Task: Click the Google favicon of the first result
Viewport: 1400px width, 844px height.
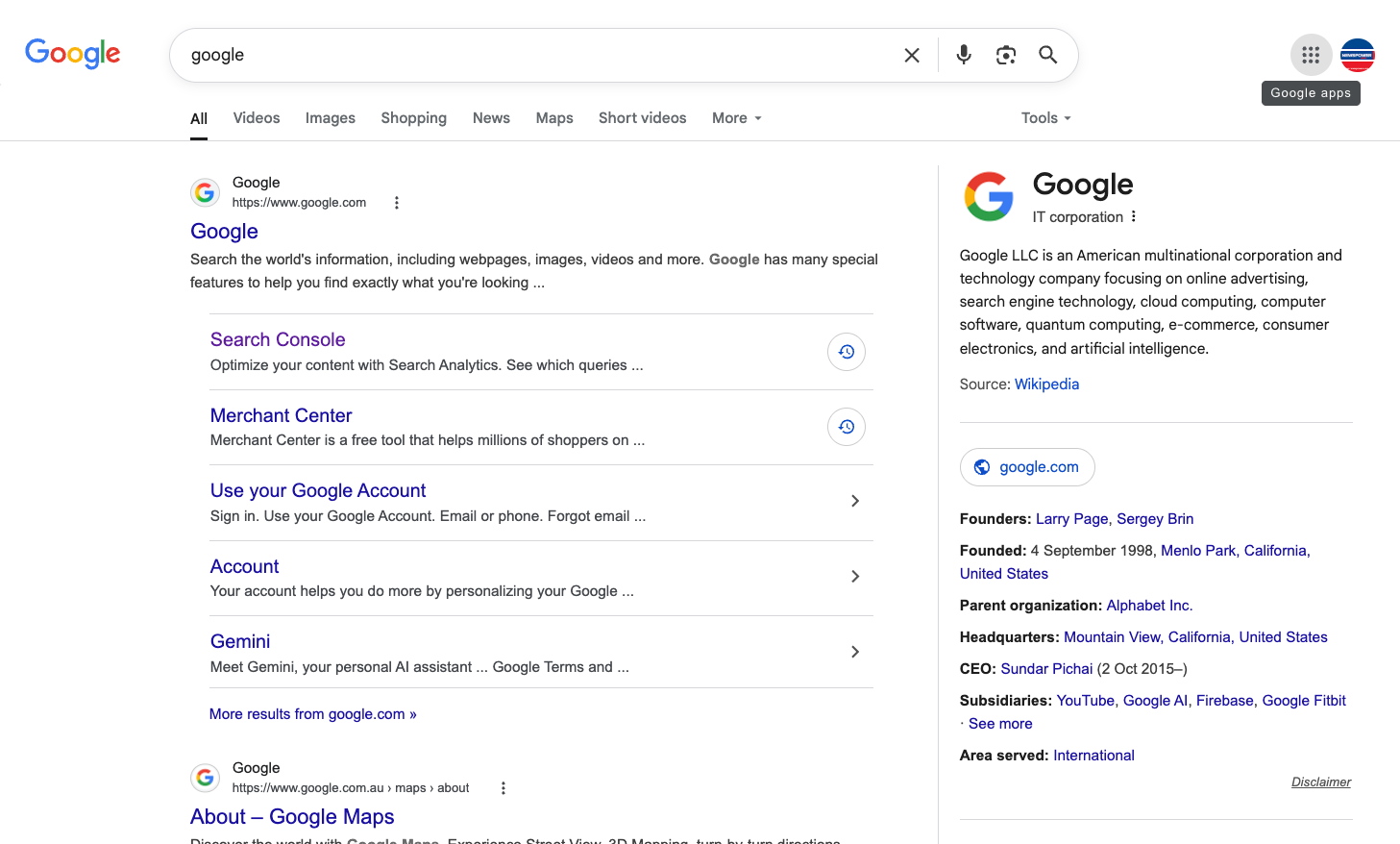Action: (x=205, y=192)
